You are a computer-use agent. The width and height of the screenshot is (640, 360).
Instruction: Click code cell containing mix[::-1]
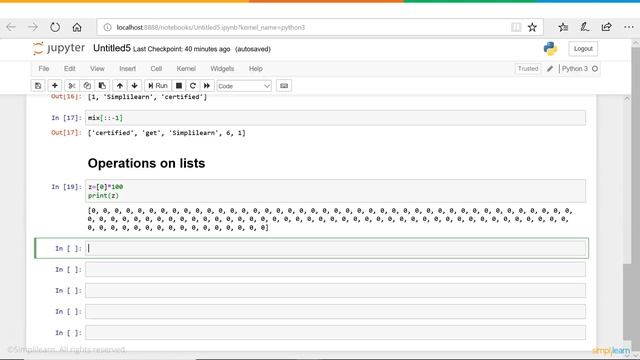[x=336, y=118]
